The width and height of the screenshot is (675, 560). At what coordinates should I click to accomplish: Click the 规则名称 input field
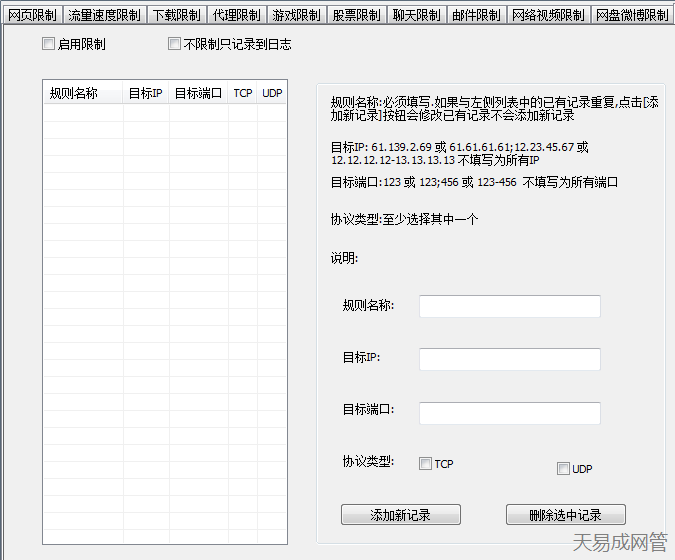click(510, 306)
